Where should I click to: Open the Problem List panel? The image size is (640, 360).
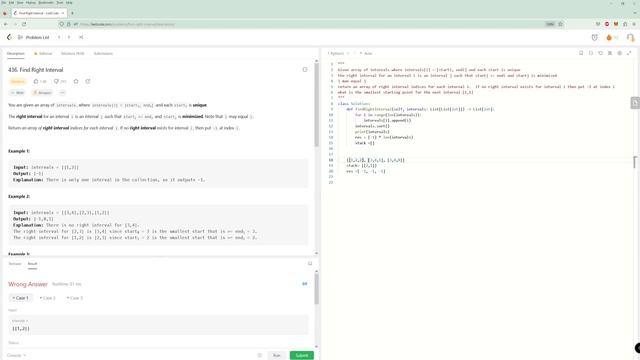(33, 37)
